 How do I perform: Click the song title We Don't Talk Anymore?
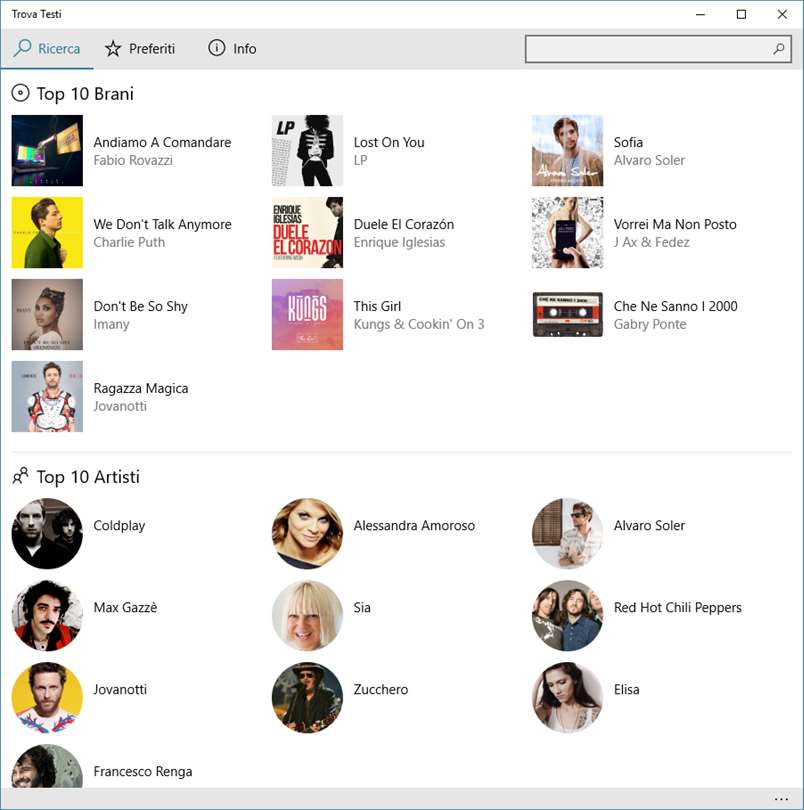162,224
